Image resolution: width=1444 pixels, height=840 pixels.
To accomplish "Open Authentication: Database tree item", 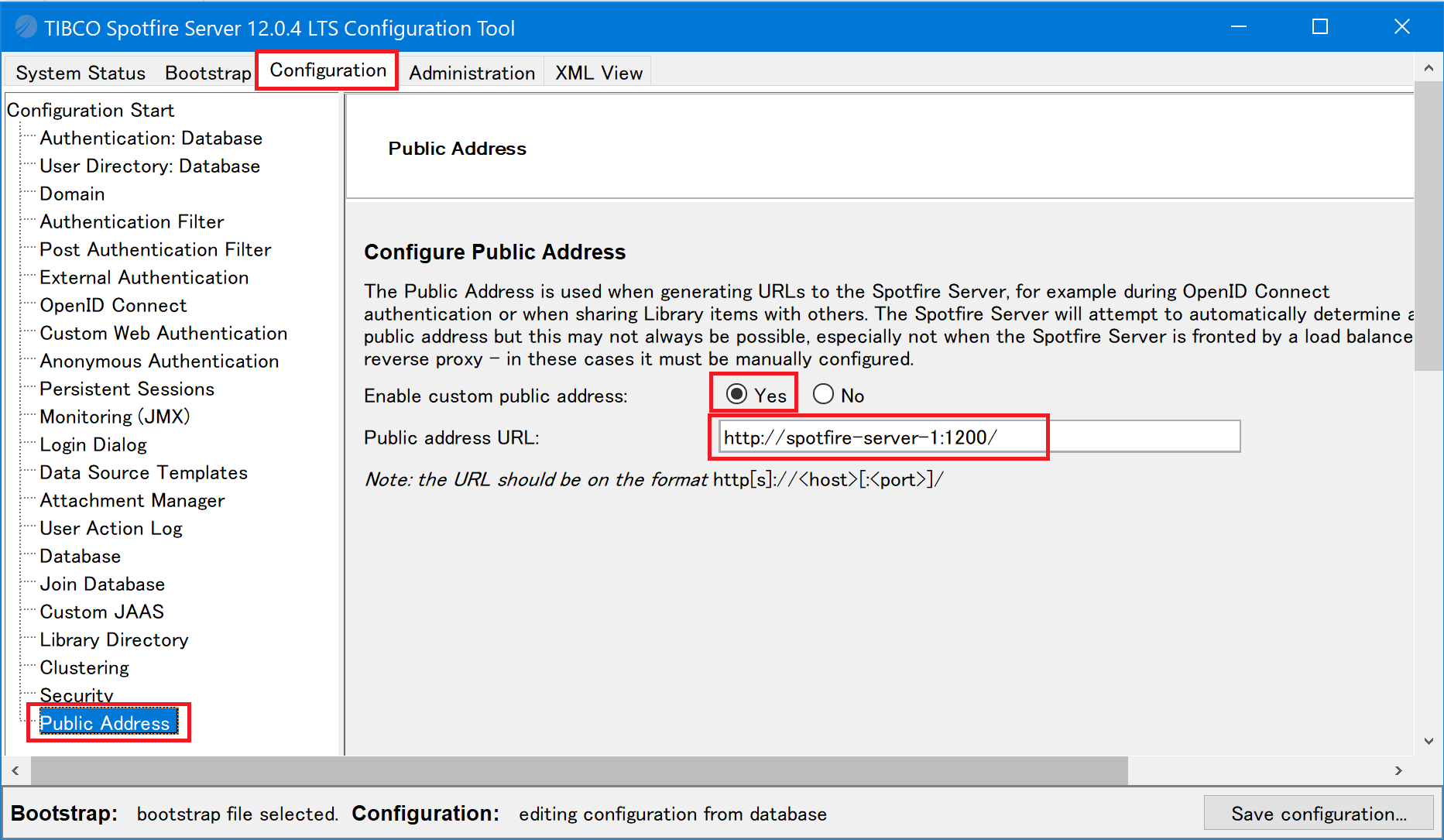I will click(x=151, y=138).
